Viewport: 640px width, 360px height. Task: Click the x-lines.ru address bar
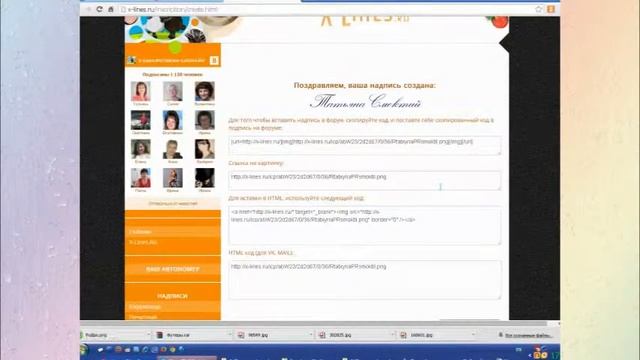coord(327,9)
